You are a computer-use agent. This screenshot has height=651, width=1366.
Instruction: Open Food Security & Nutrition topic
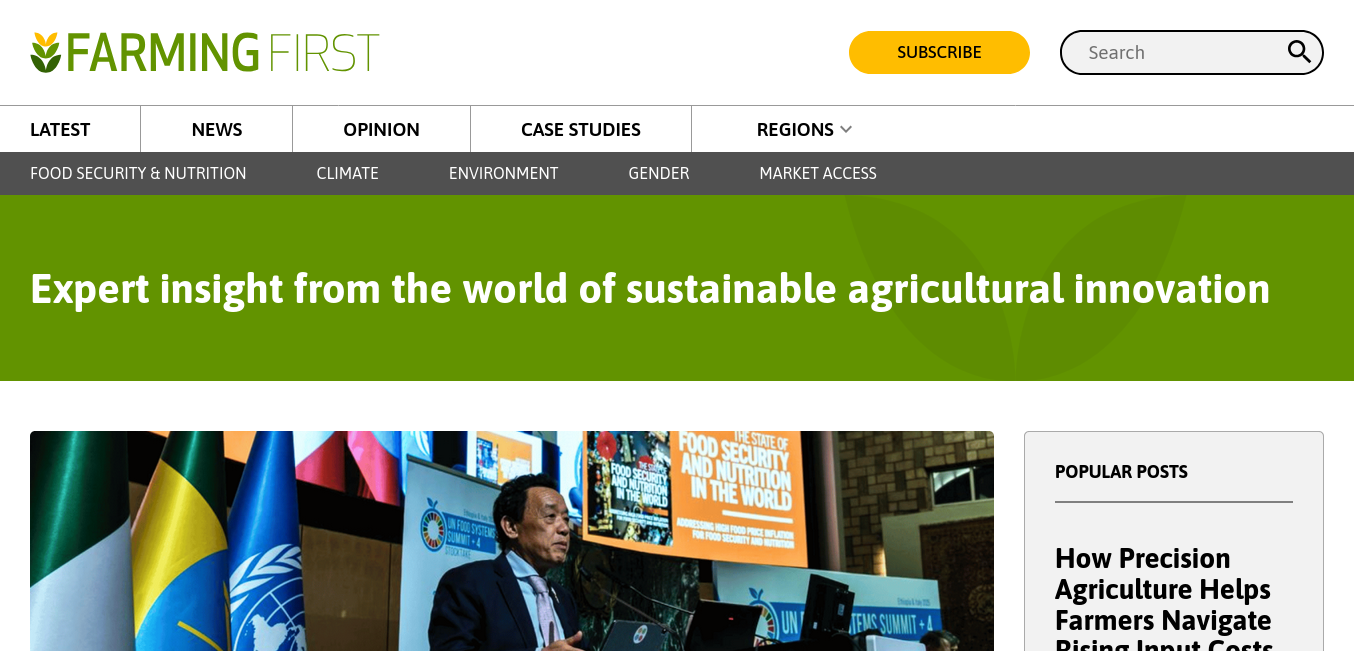(138, 173)
